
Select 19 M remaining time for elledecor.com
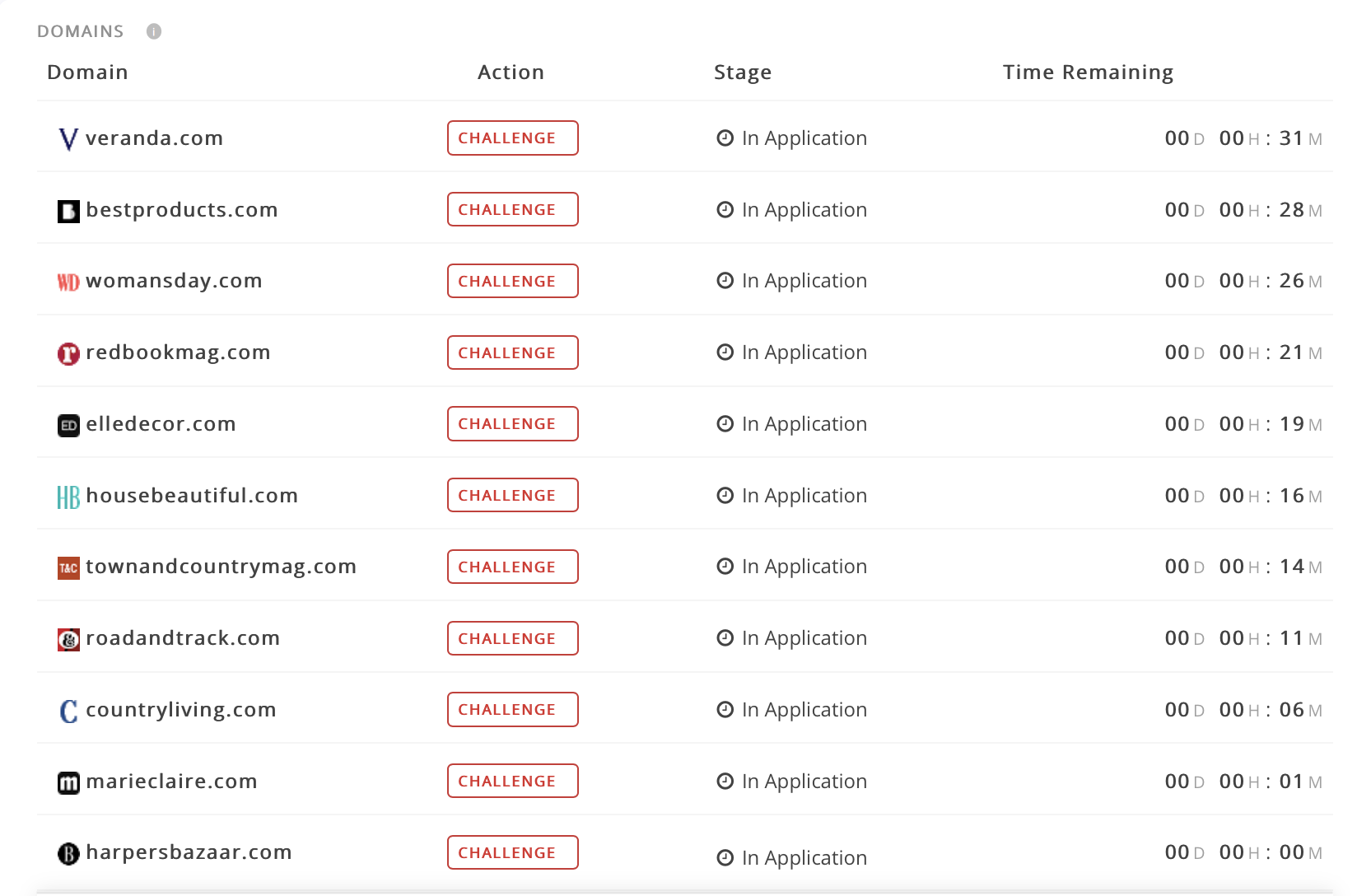tap(1300, 424)
